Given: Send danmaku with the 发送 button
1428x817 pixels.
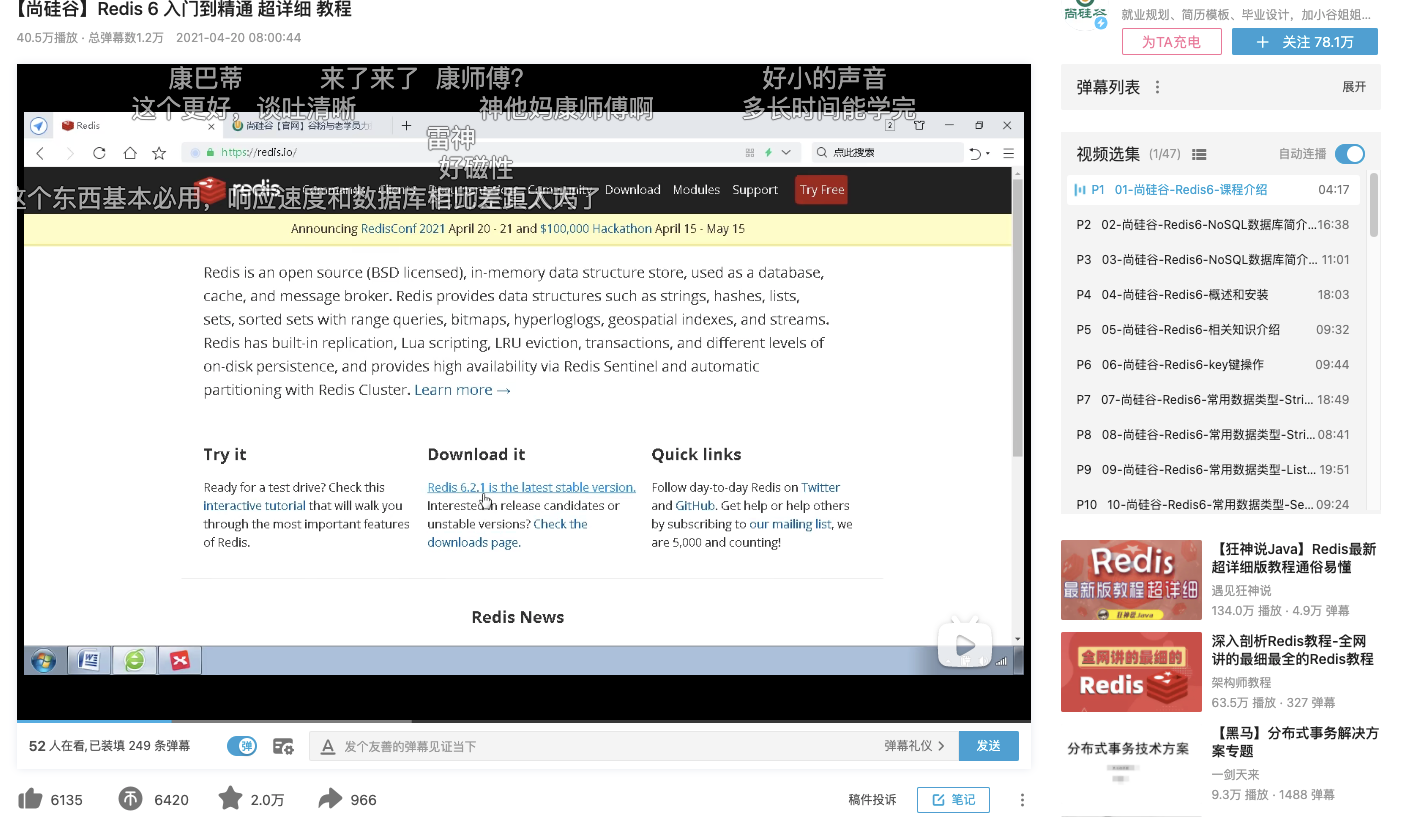Looking at the screenshot, I should (989, 746).
